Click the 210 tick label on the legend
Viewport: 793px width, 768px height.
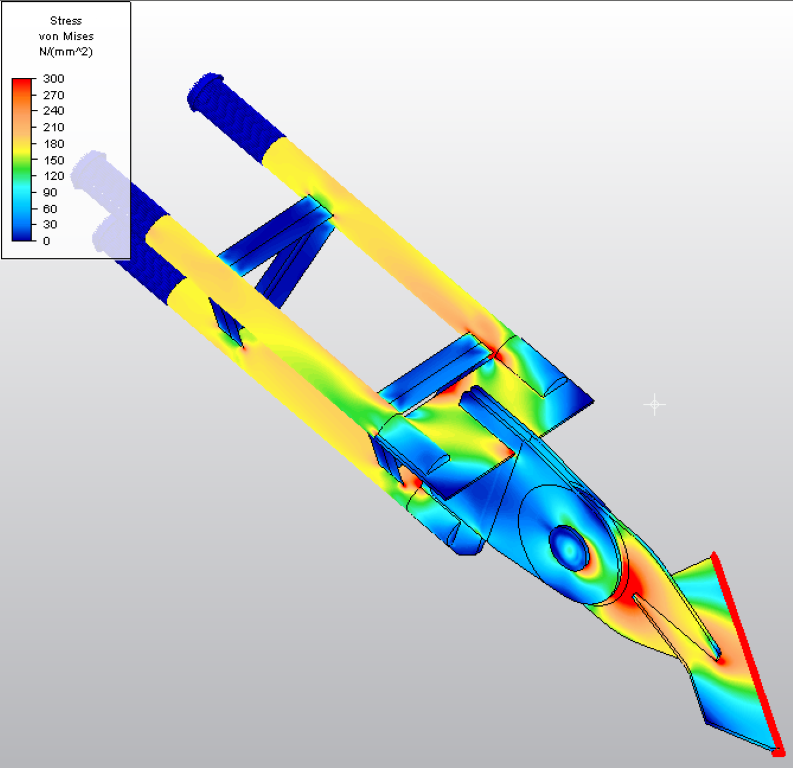54,128
